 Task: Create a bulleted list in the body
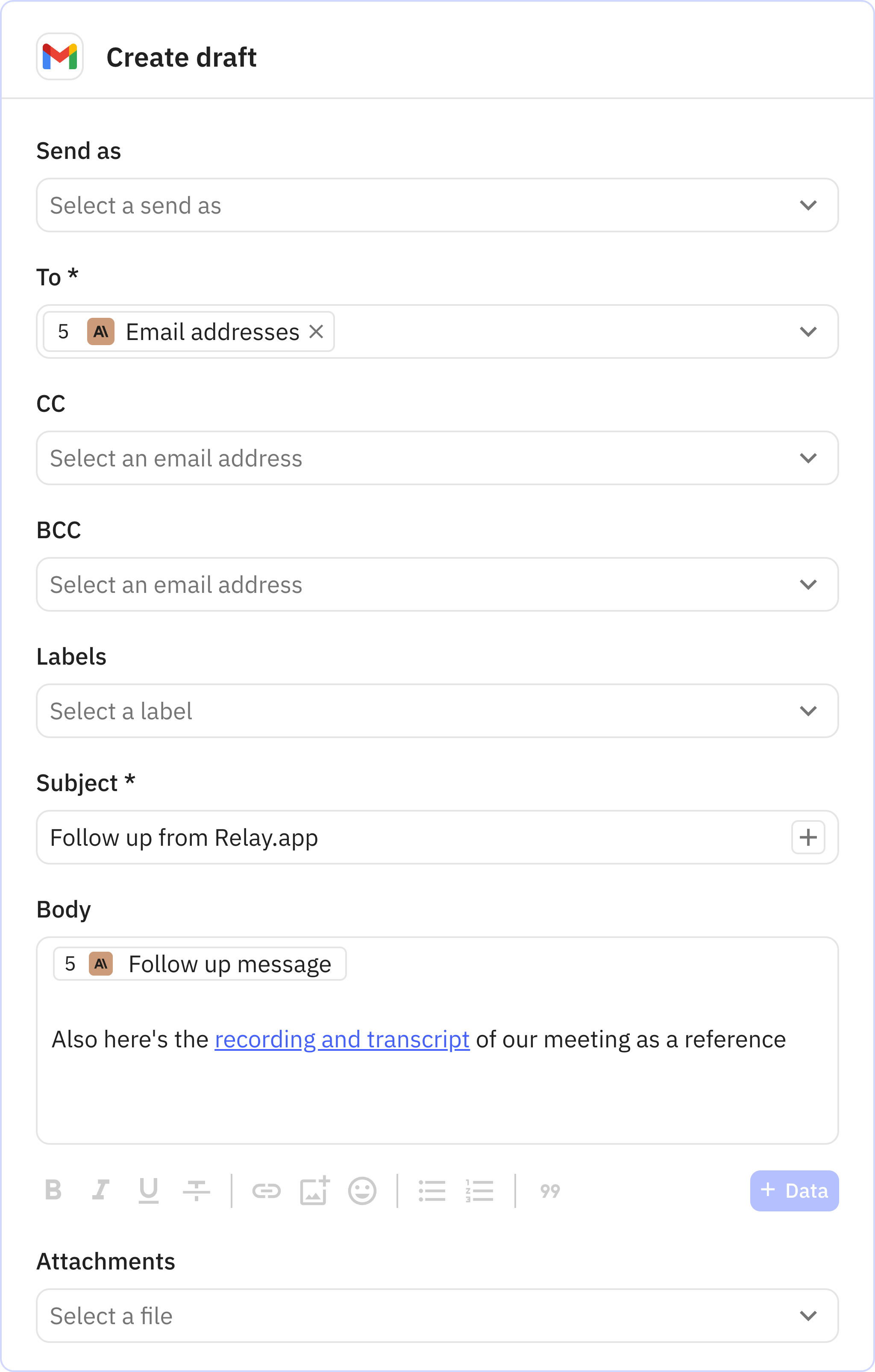tap(433, 1190)
